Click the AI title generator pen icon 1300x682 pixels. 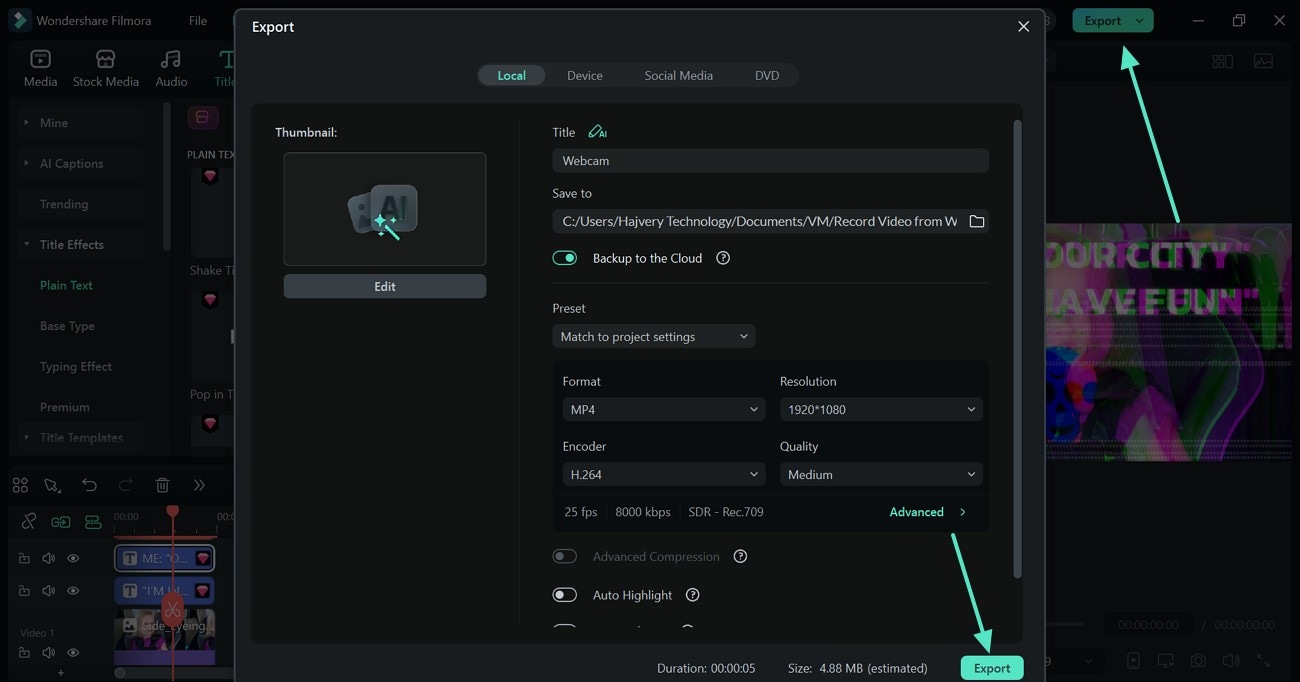point(597,132)
